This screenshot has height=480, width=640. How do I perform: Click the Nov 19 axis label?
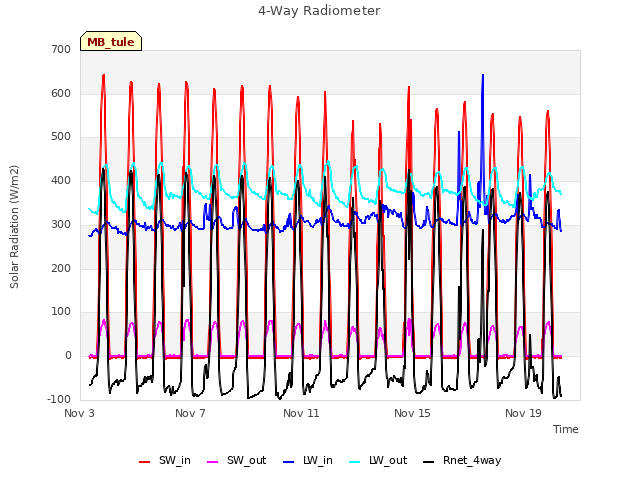tap(523, 413)
